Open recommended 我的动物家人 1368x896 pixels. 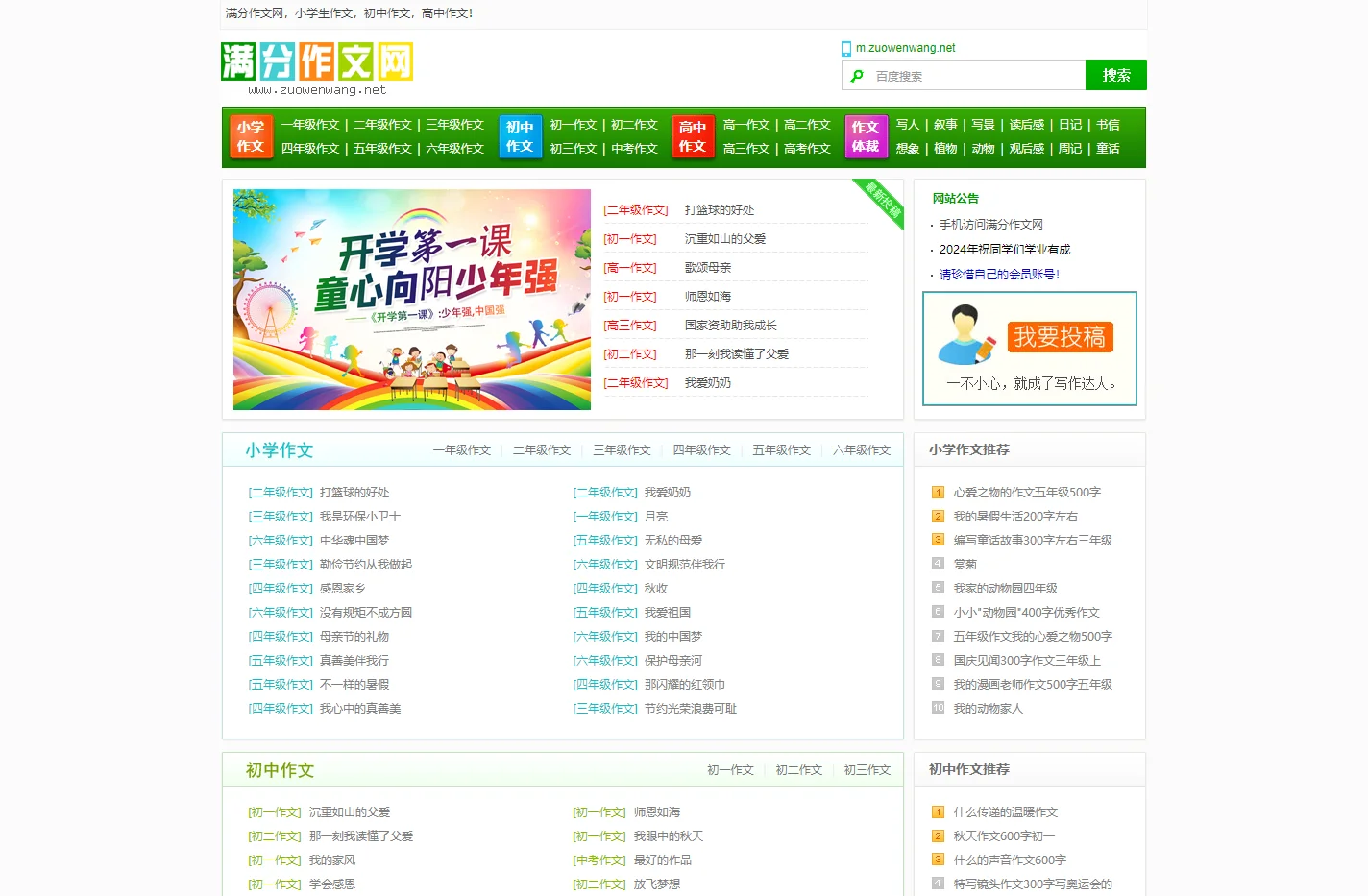(x=988, y=709)
